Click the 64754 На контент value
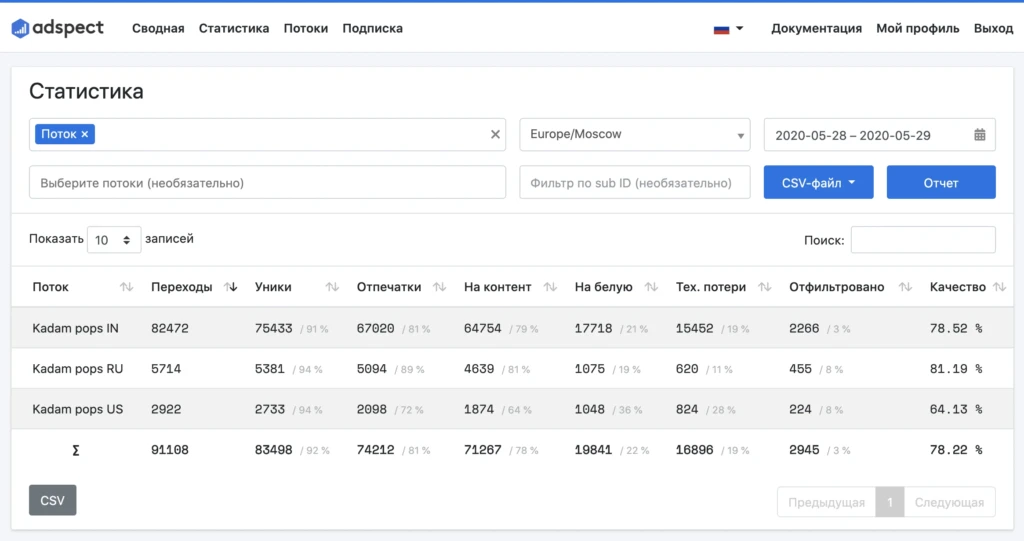1024x541 pixels. (x=483, y=328)
